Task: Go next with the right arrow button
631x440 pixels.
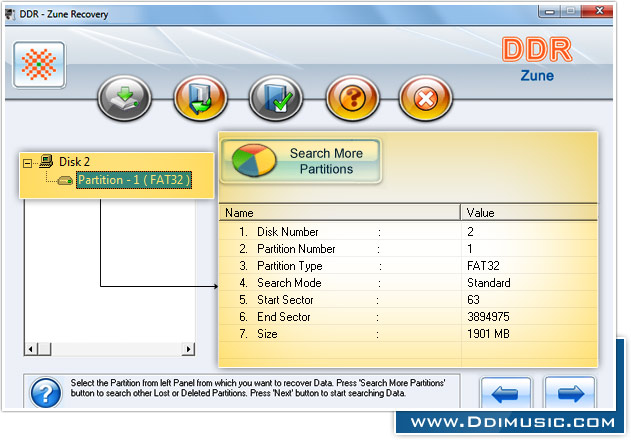Action: coord(570,393)
